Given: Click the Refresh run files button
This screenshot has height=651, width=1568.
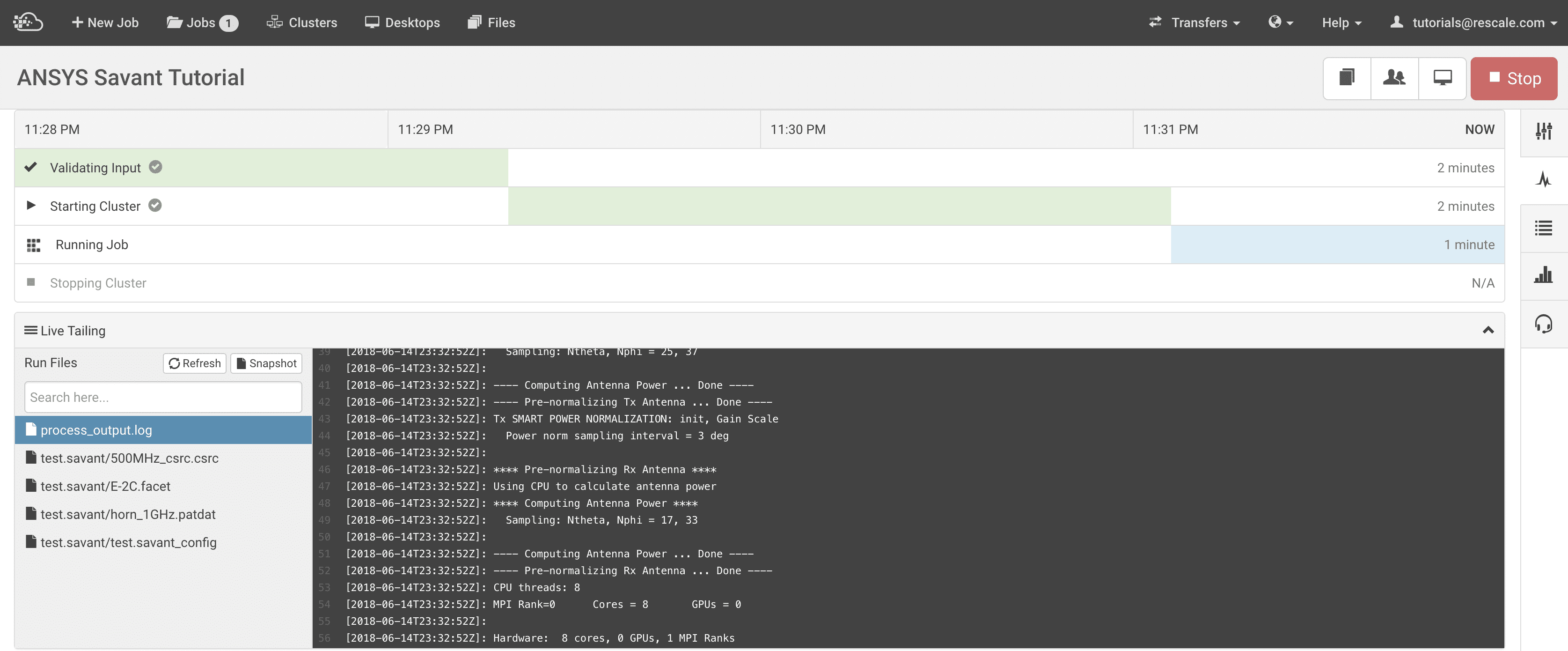Looking at the screenshot, I should click(x=195, y=363).
